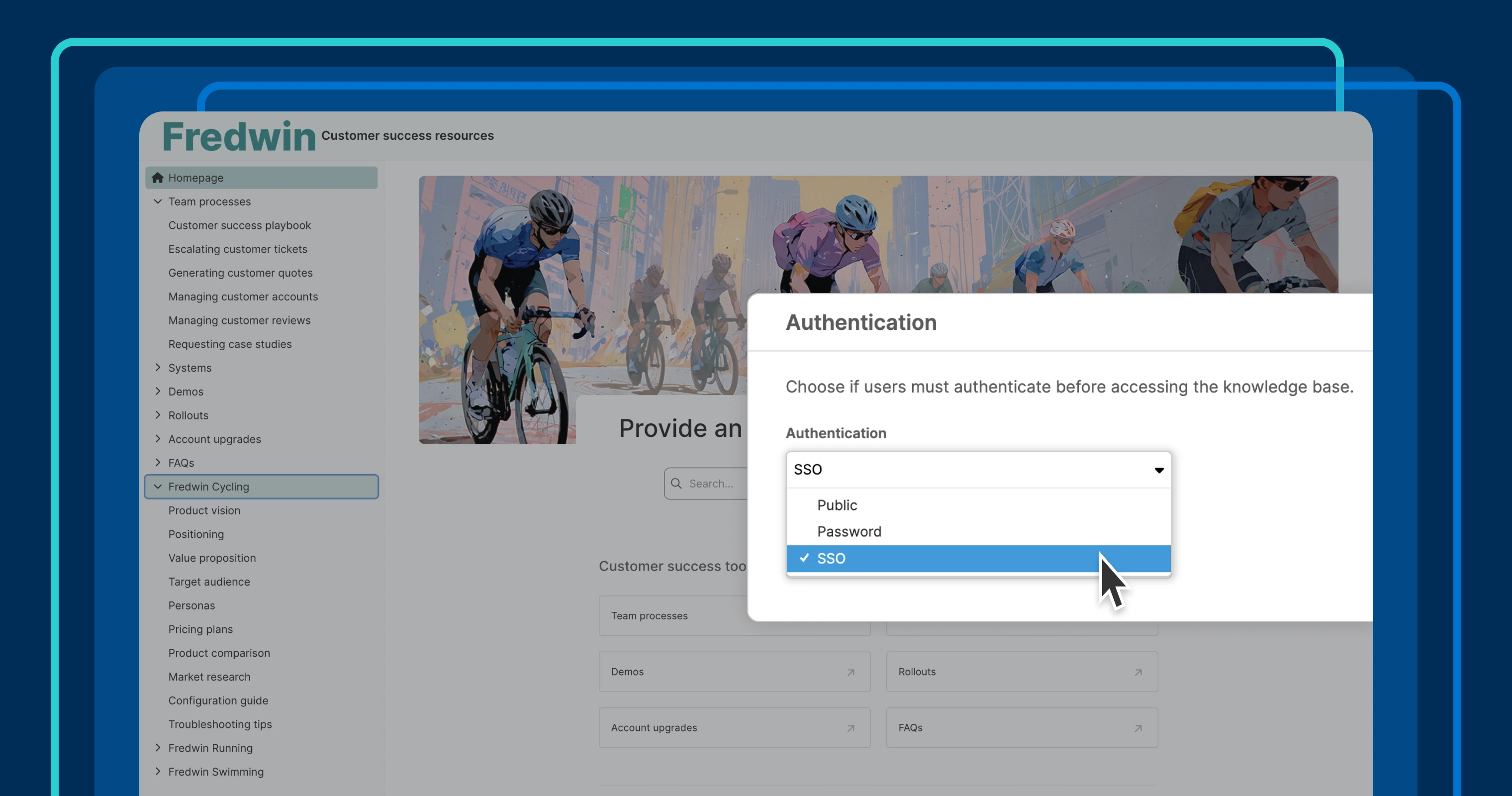Screen dimensions: 1512x796
Task: Go to the Pricing plans page
Action: (200, 629)
